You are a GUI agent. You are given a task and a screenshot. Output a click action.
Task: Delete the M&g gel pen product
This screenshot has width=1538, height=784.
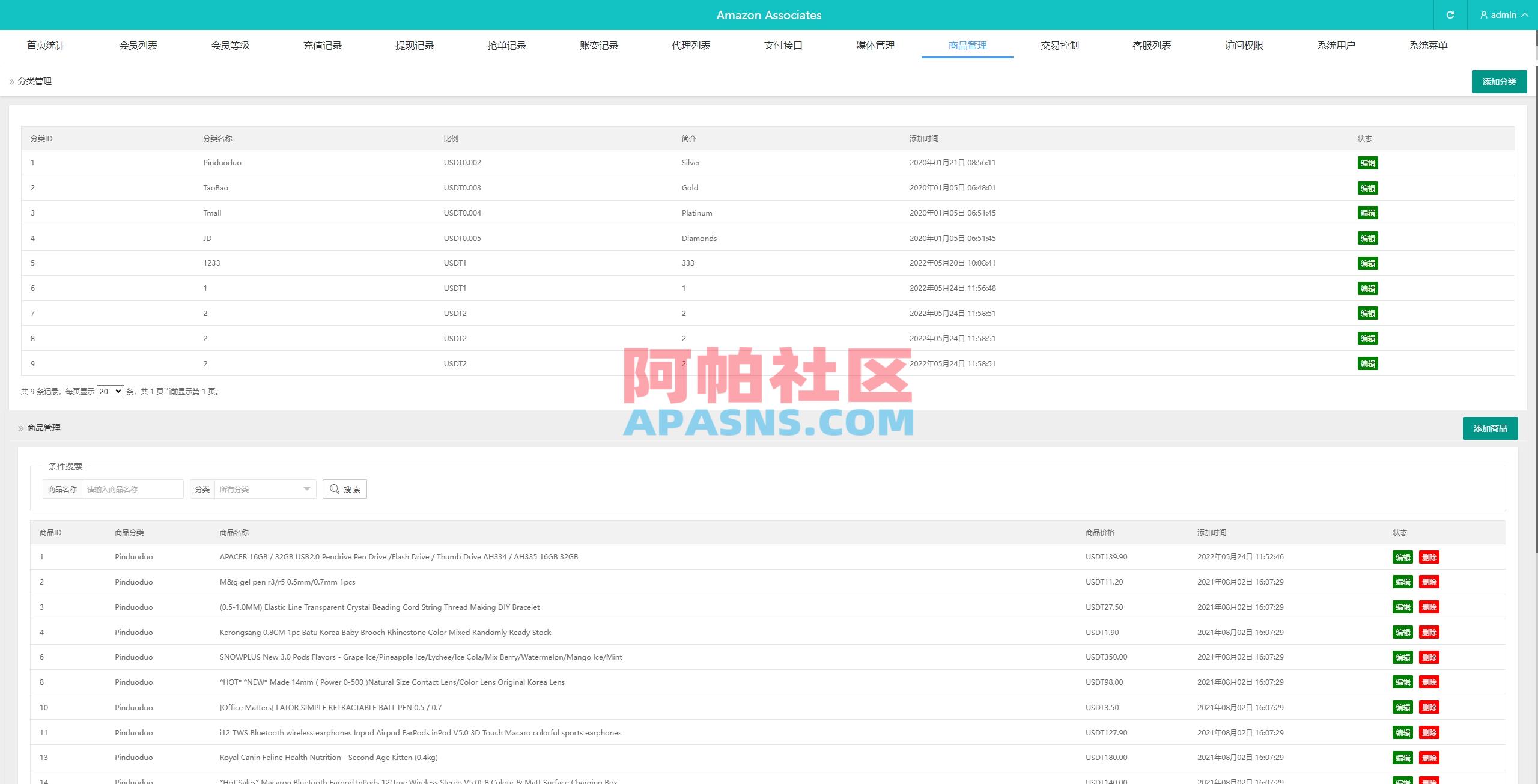1430,582
